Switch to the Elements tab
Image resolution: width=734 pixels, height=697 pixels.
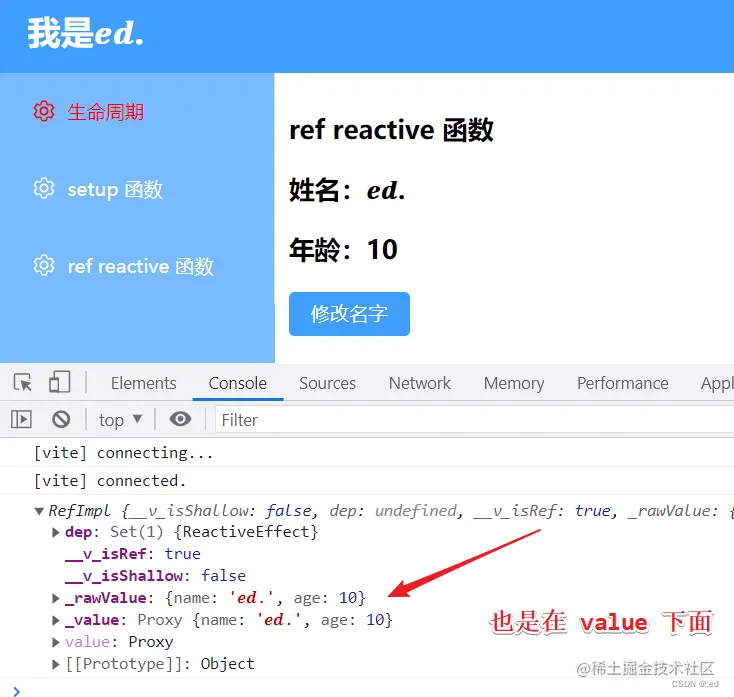144,383
